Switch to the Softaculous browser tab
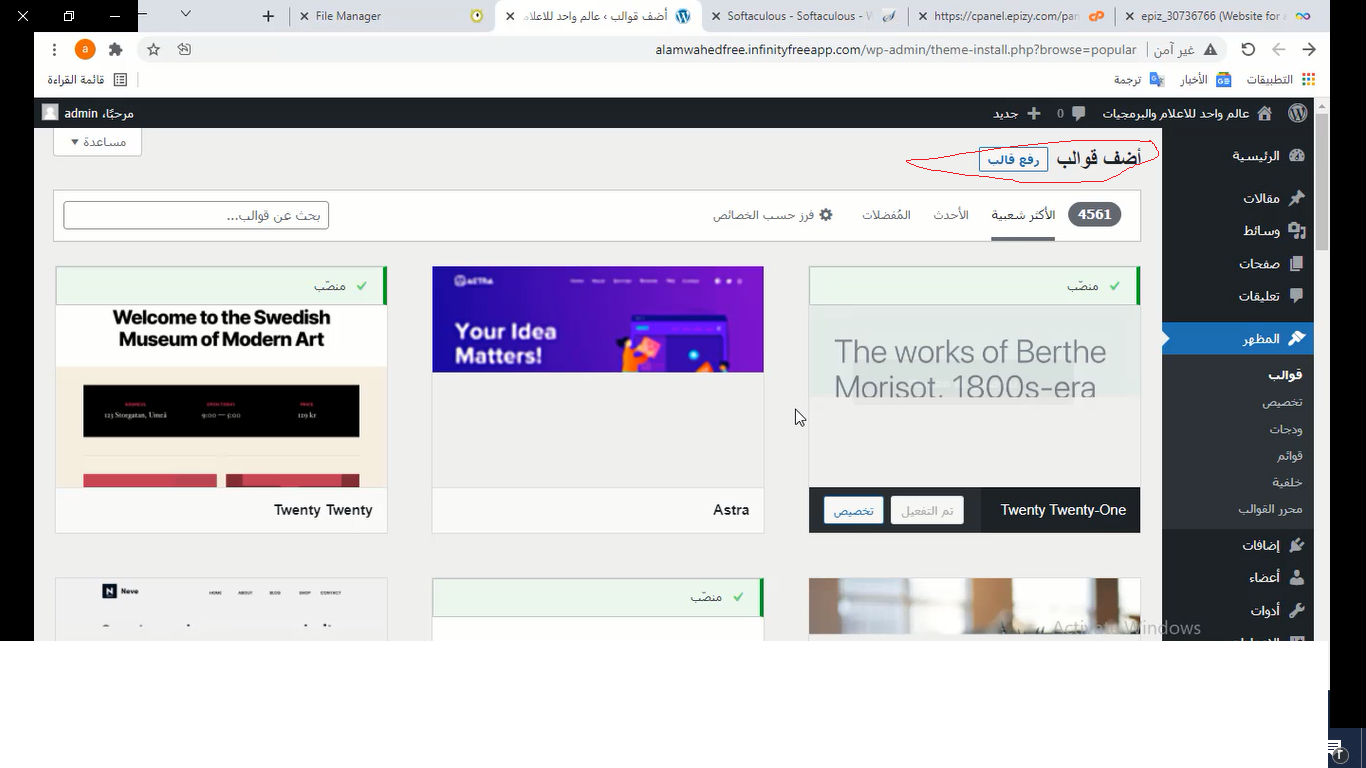 pos(802,16)
